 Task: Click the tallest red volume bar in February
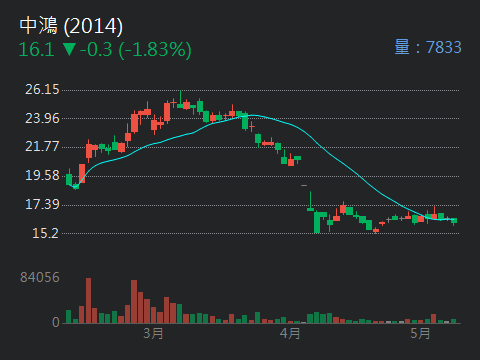pyautogui.click(x=88, y=301)
